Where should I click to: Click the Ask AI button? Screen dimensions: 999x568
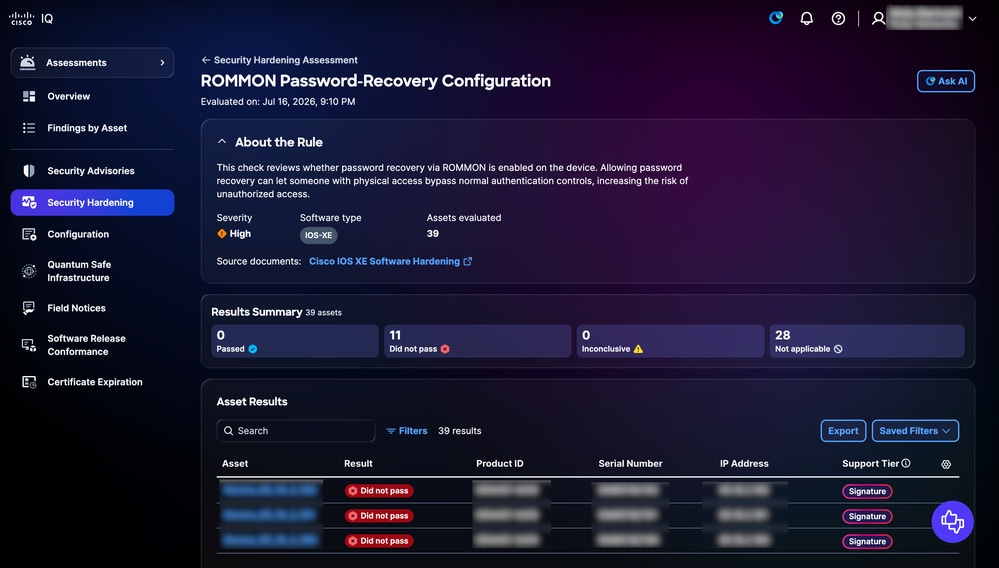click(945, 81)
